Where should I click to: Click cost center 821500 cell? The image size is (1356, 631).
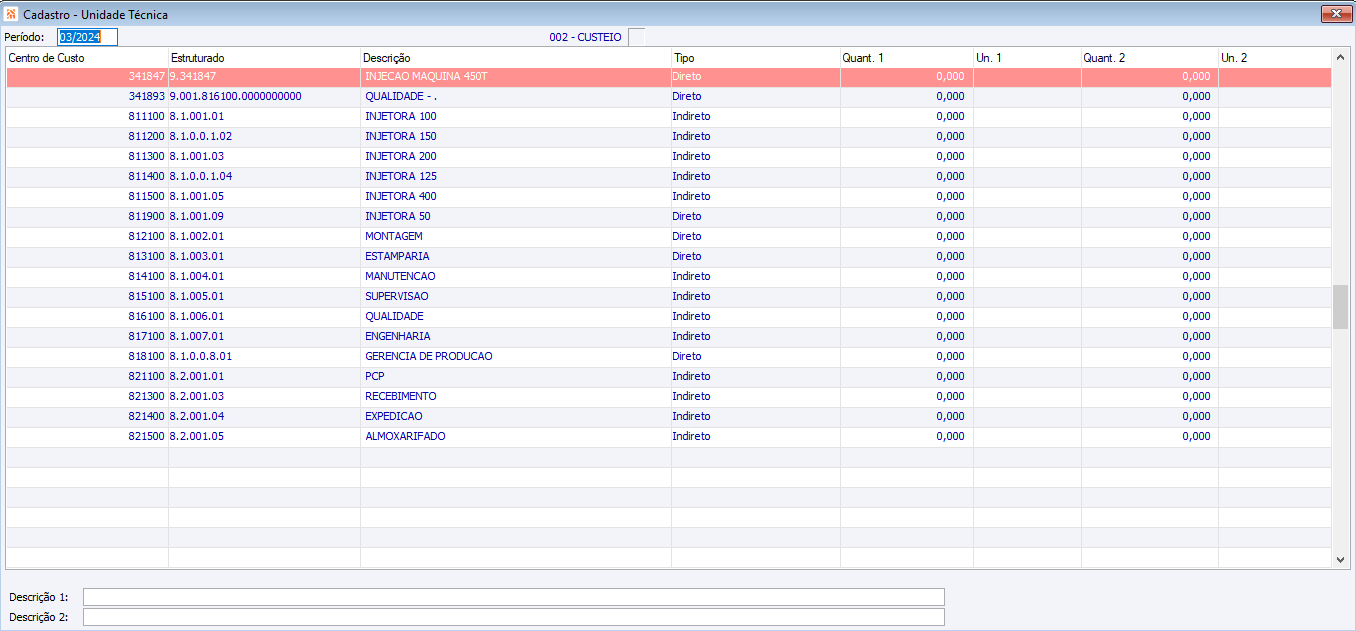[x=87, y=437]
